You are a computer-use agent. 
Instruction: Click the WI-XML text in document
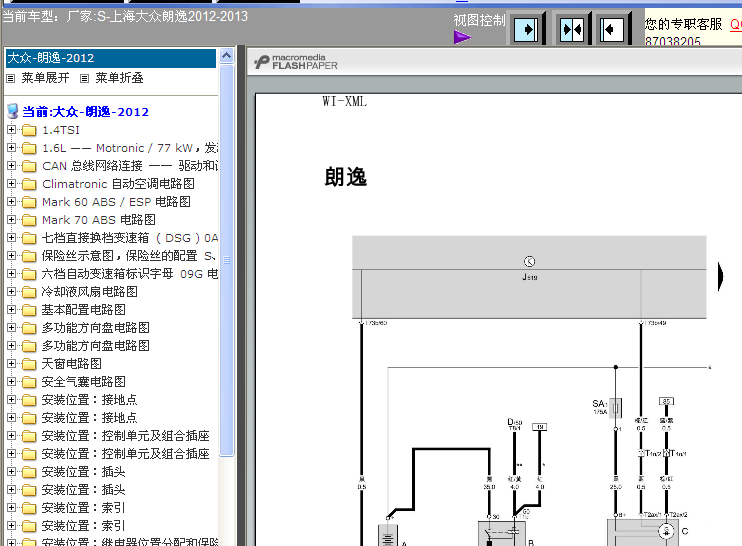[x=344, y=101]
